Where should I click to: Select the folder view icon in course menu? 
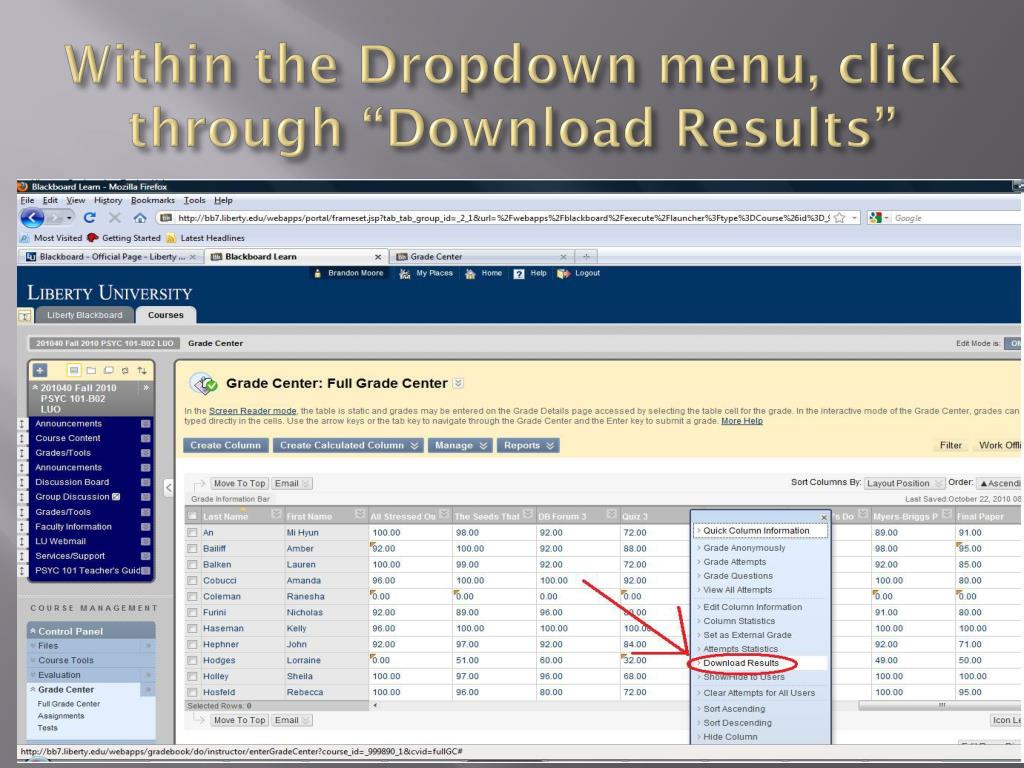tap(91, 370)
